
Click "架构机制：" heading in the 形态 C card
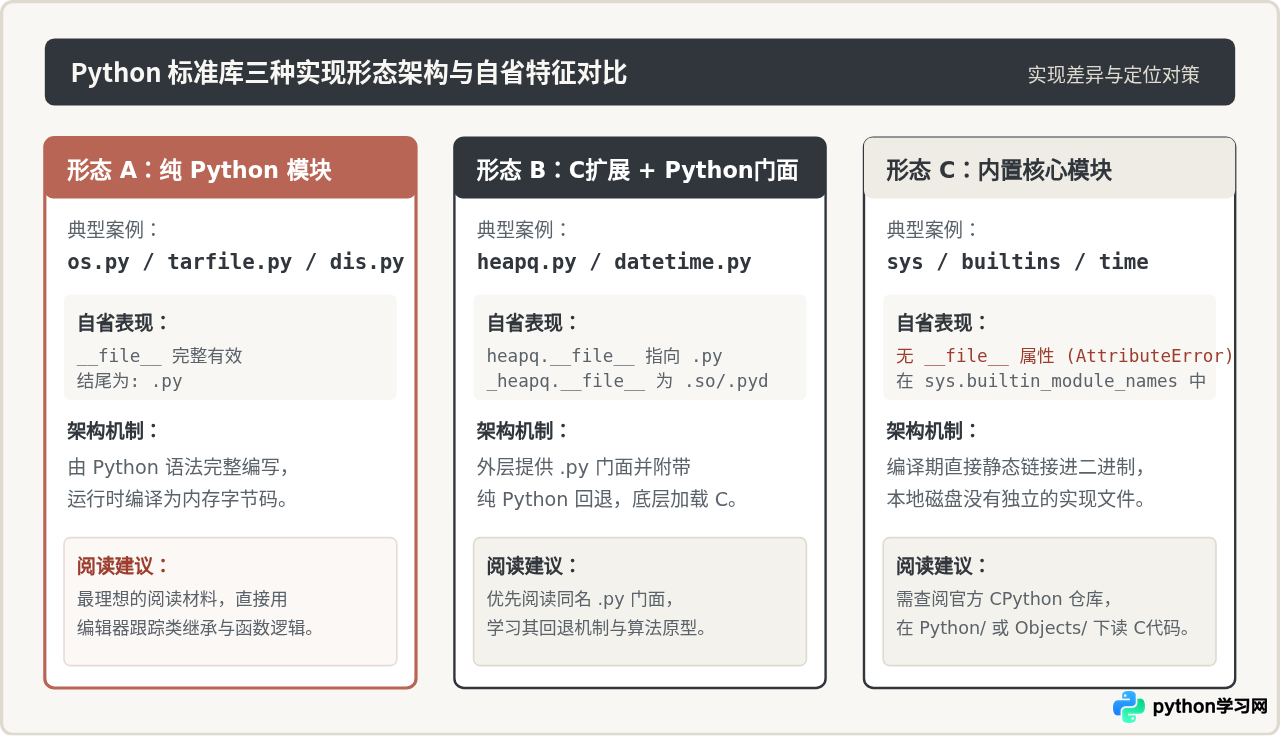933,431
